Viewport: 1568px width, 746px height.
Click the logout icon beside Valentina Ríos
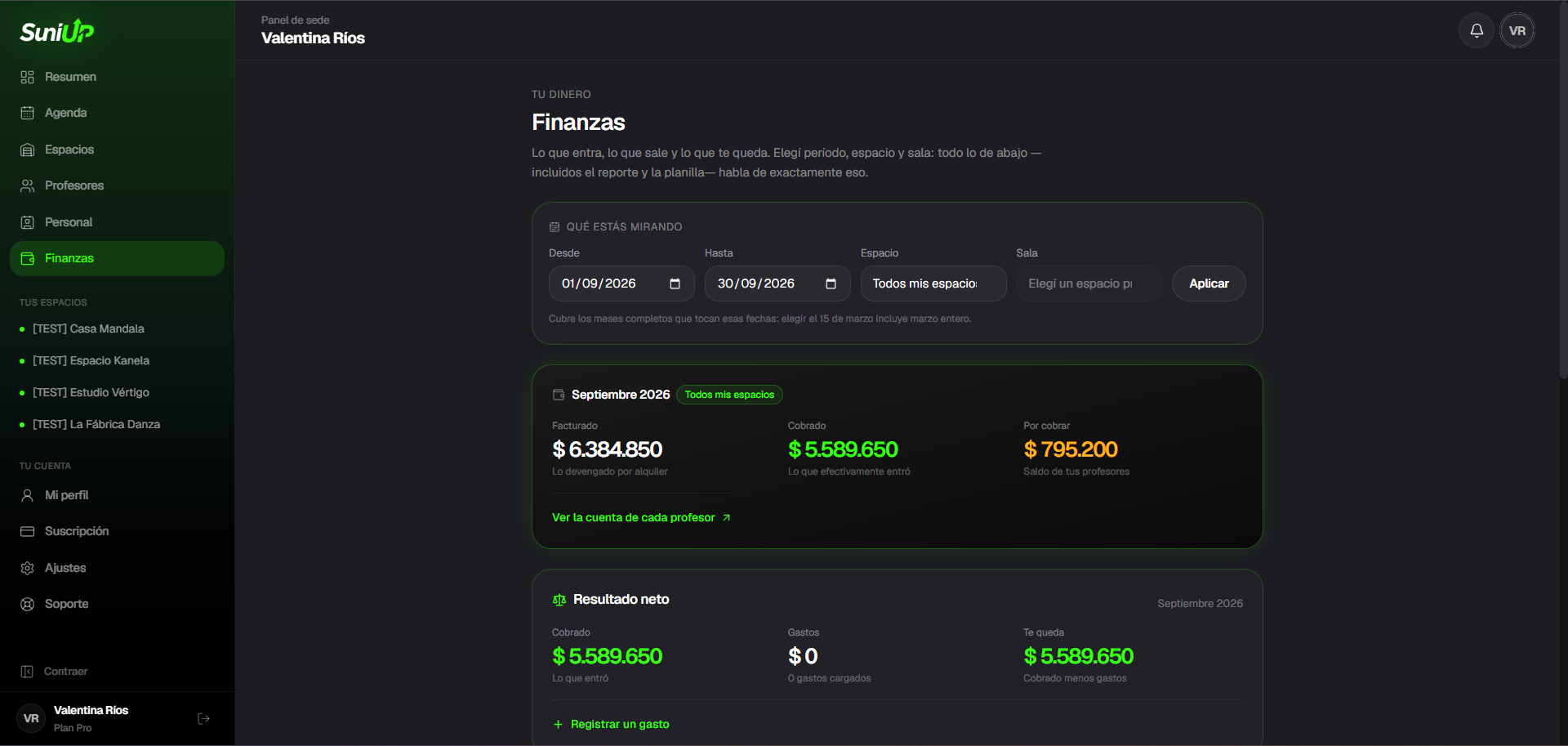(x=204, y=719)
